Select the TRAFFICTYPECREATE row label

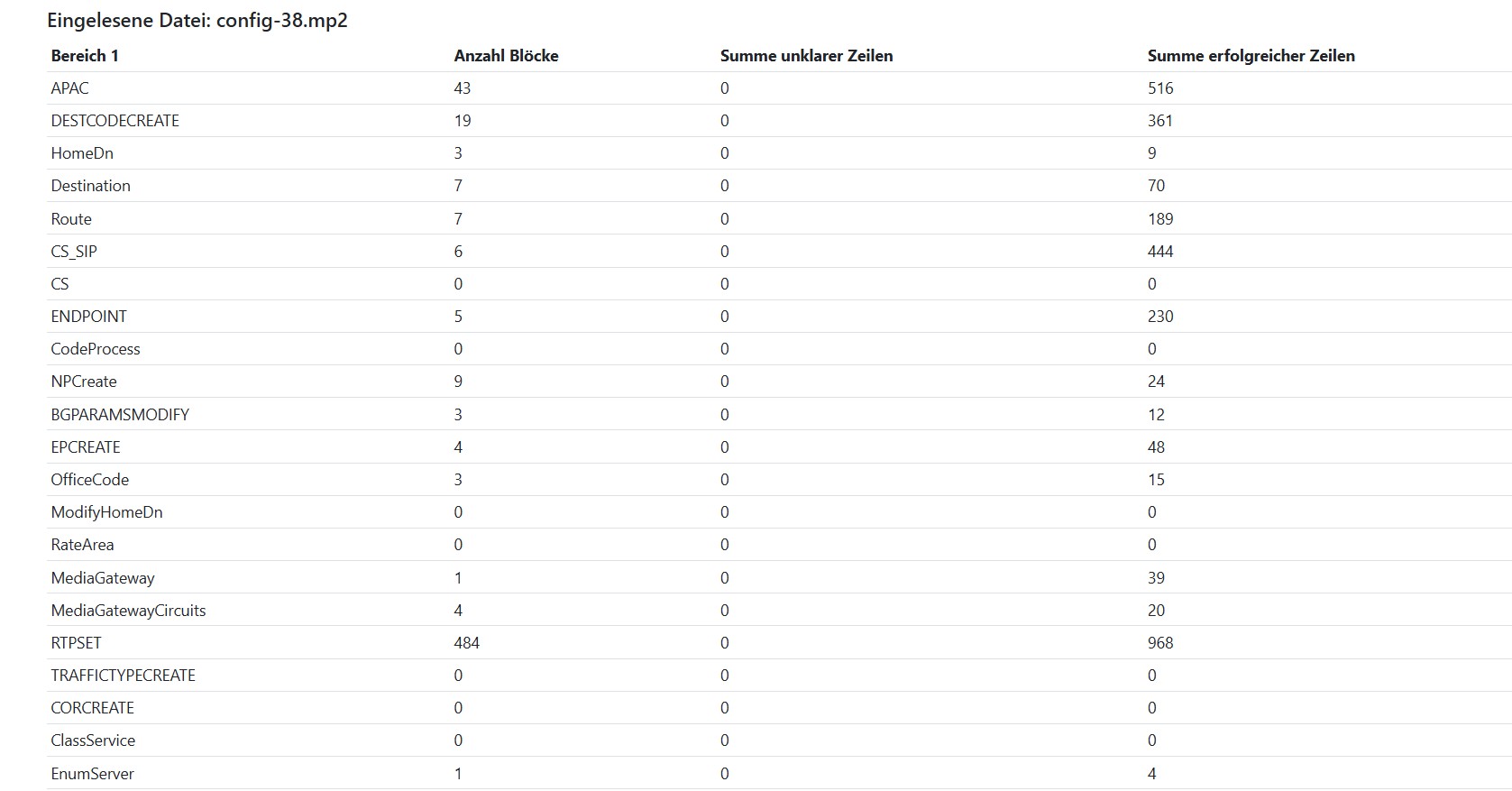point(124,676)
